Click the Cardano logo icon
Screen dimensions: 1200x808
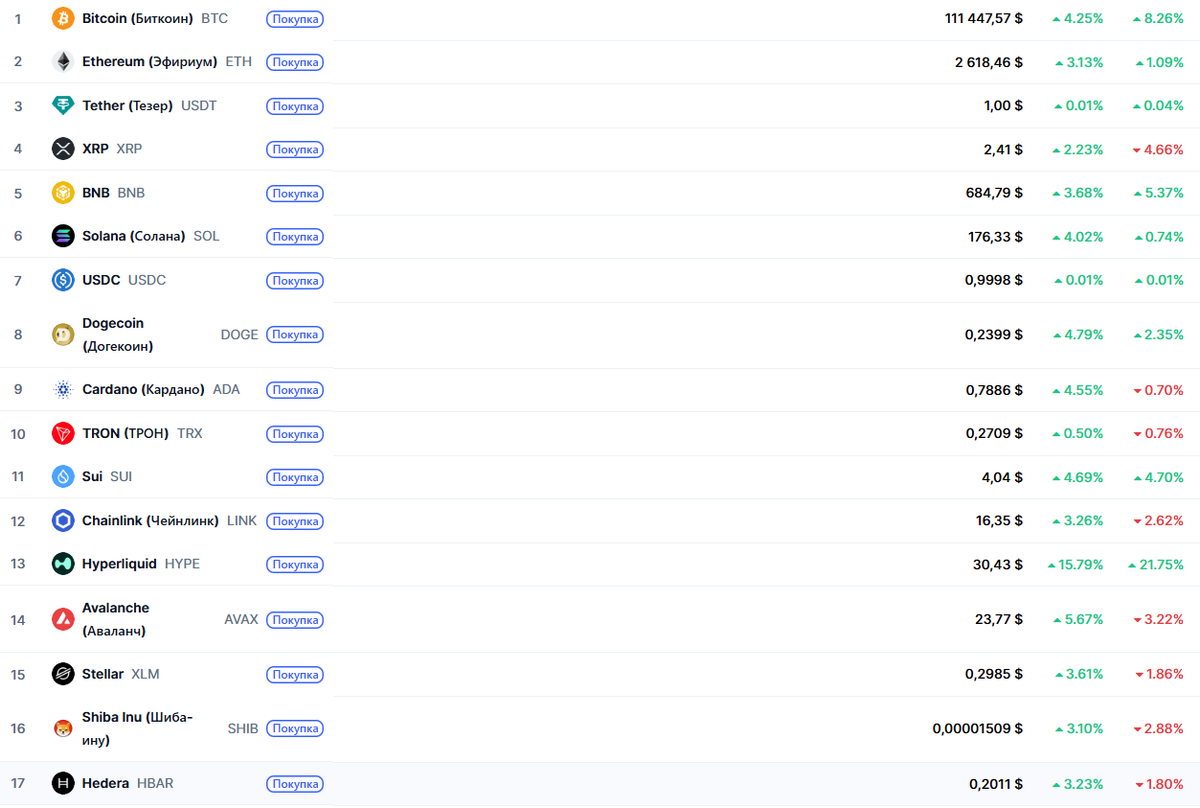click(63, 389)
